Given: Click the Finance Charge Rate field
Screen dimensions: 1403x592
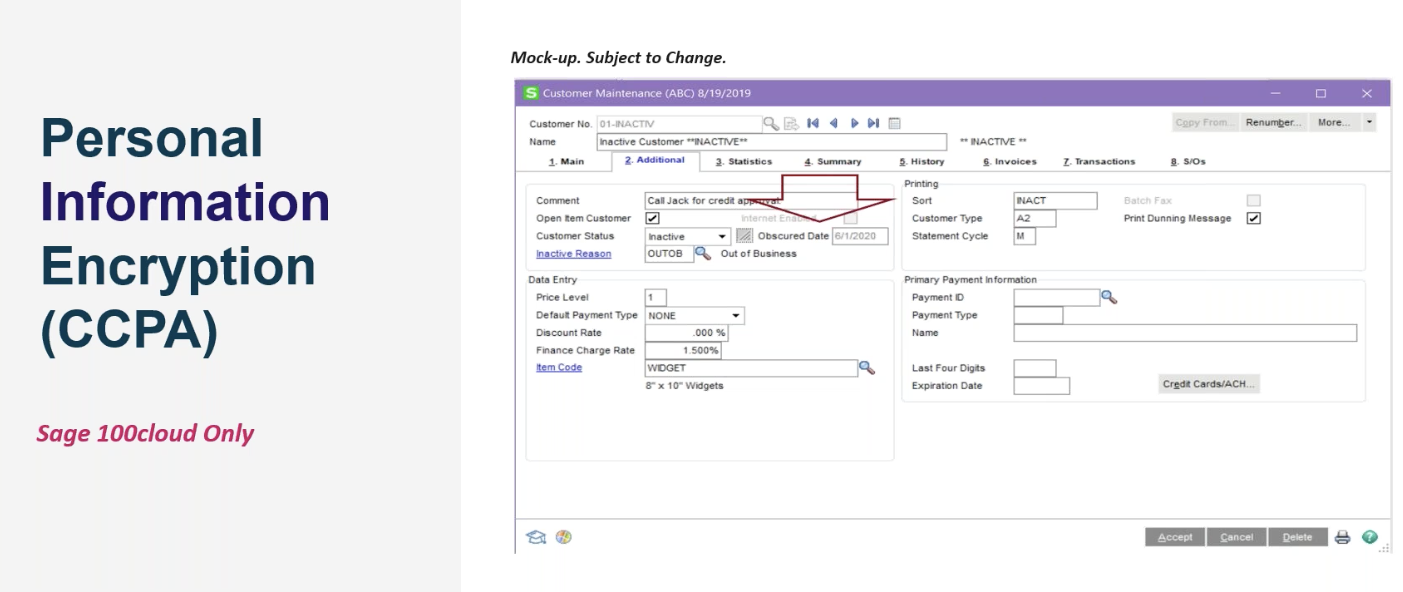Looking at the screenshot, I should tap(682, 351).
